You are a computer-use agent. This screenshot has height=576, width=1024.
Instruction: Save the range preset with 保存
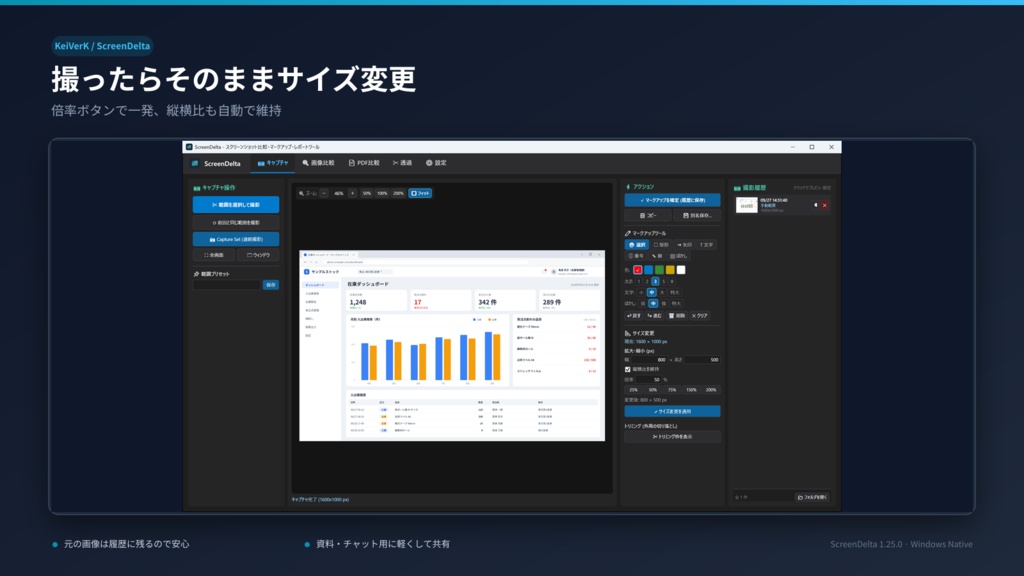point(270,285)
